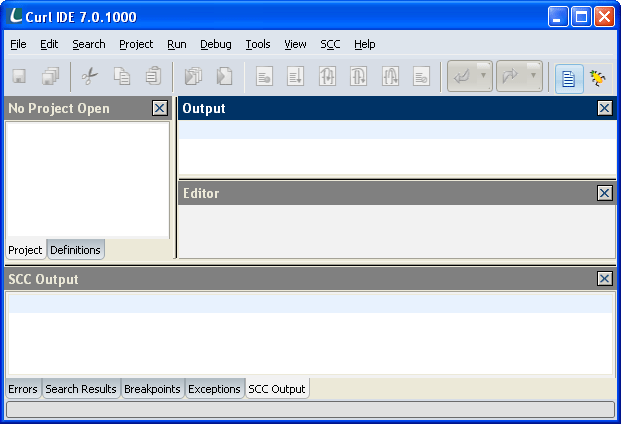
Task: Close the Output panel
Action: (604, 108)
